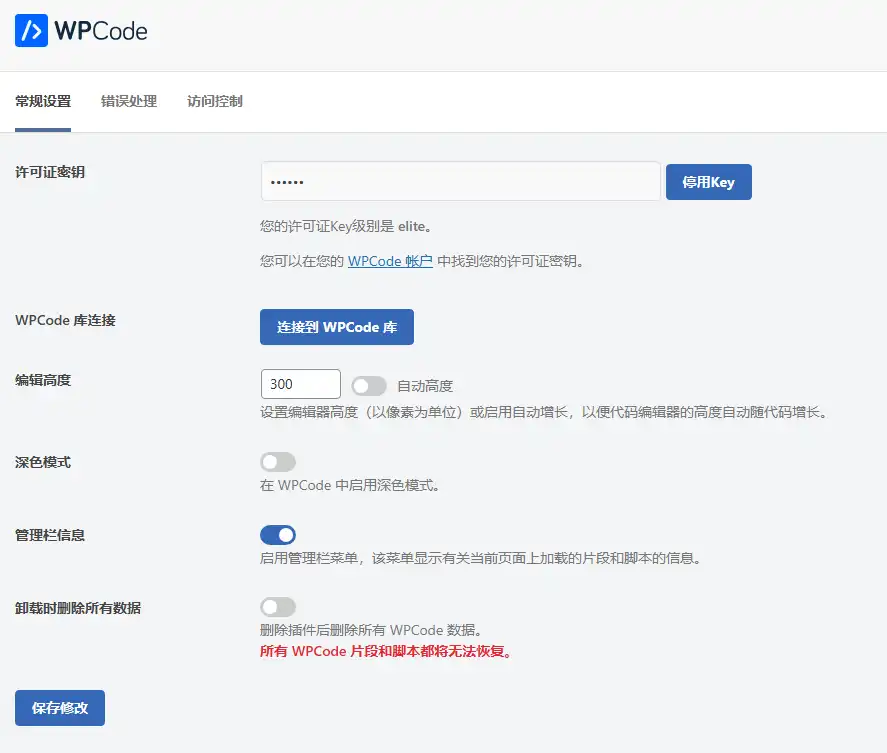Focus the masked 许可证密钥 input field

460,181
